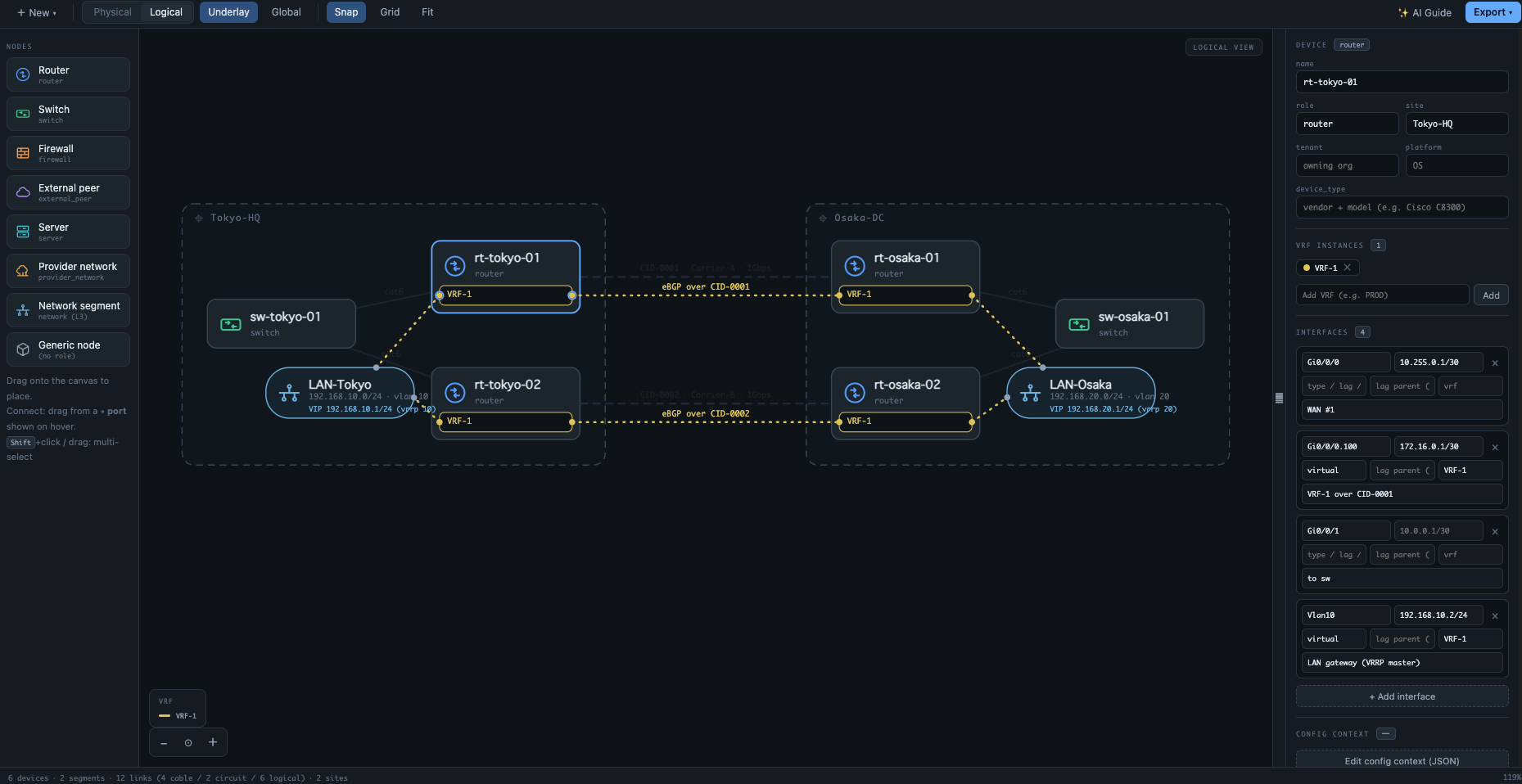This screenshot has width=1522, height=784.
Task: Delete the Gi0/0.100 interface
Action: point(1495,447)
